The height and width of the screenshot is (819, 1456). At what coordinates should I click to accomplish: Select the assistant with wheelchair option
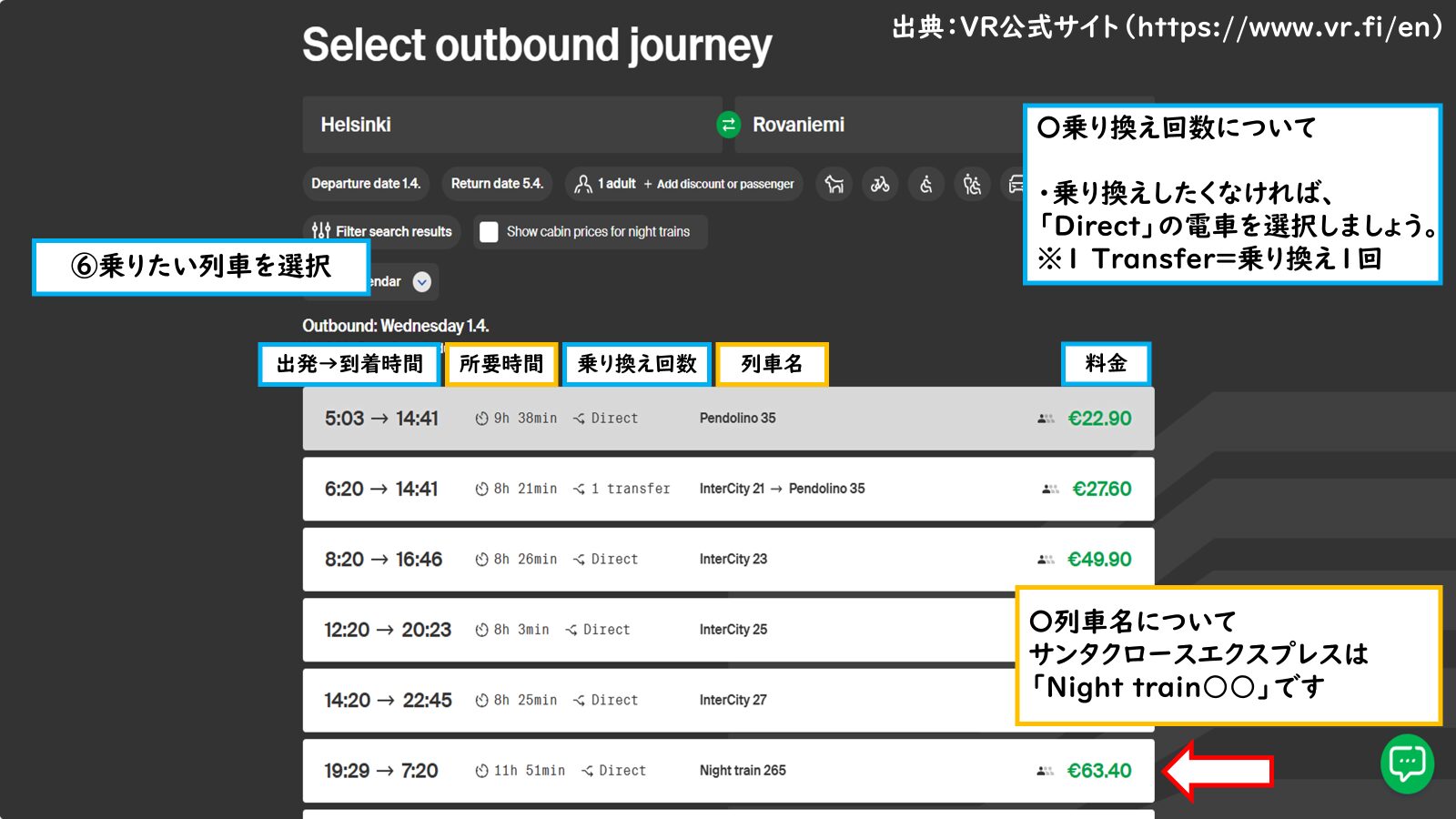click(x=972, y=184)
